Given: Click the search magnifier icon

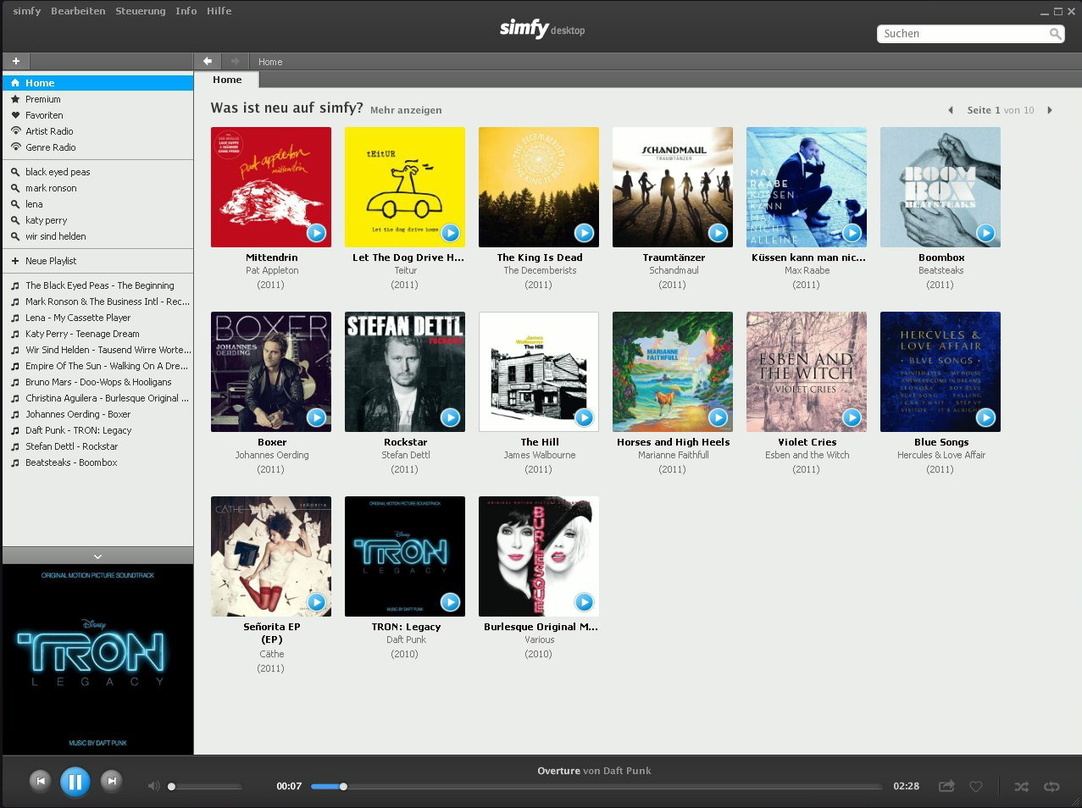Looking at the screenshot, I should pyautogui.click(x=1055, y=34).
